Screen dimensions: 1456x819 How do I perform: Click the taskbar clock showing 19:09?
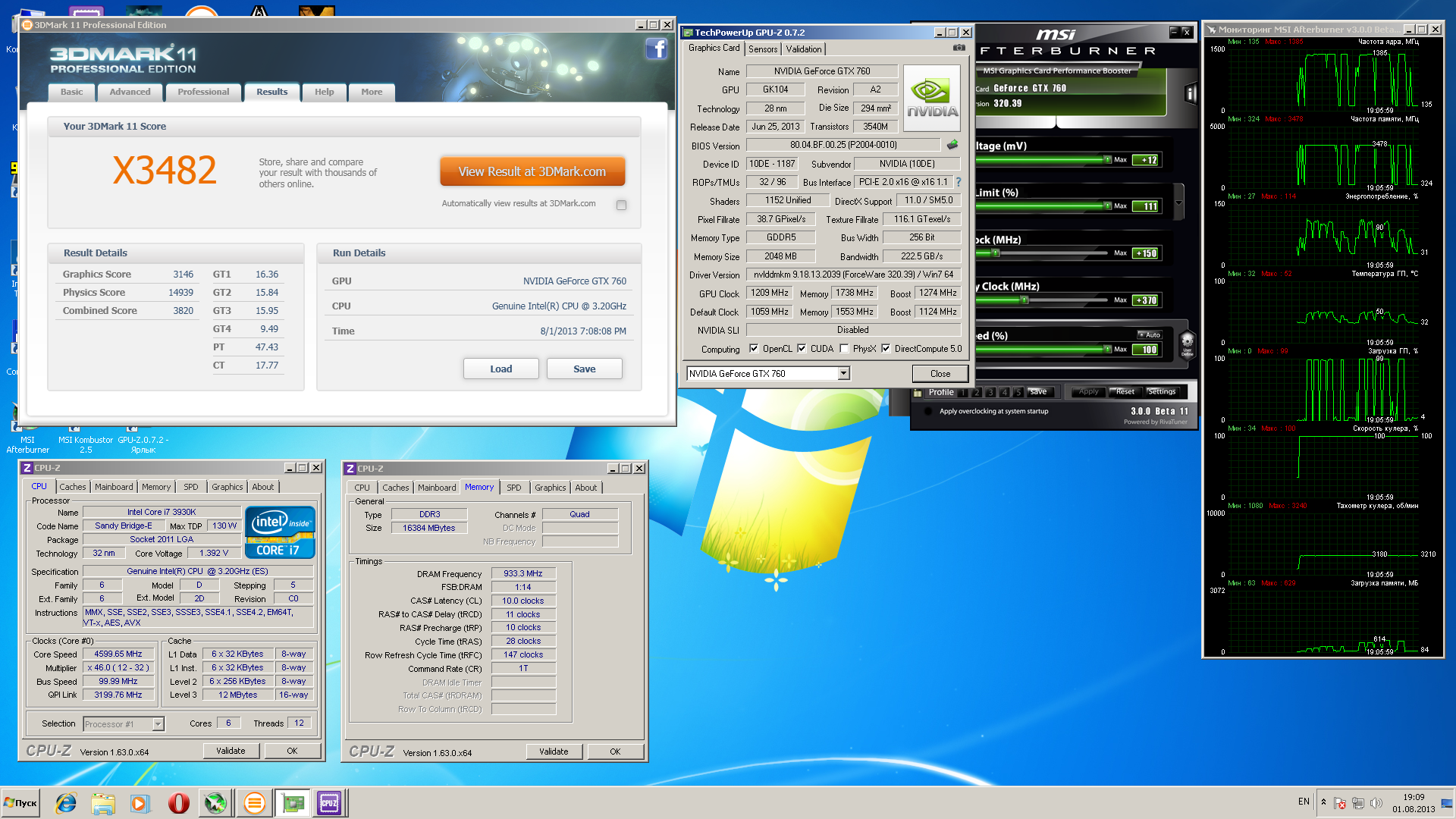(1414, 803)
